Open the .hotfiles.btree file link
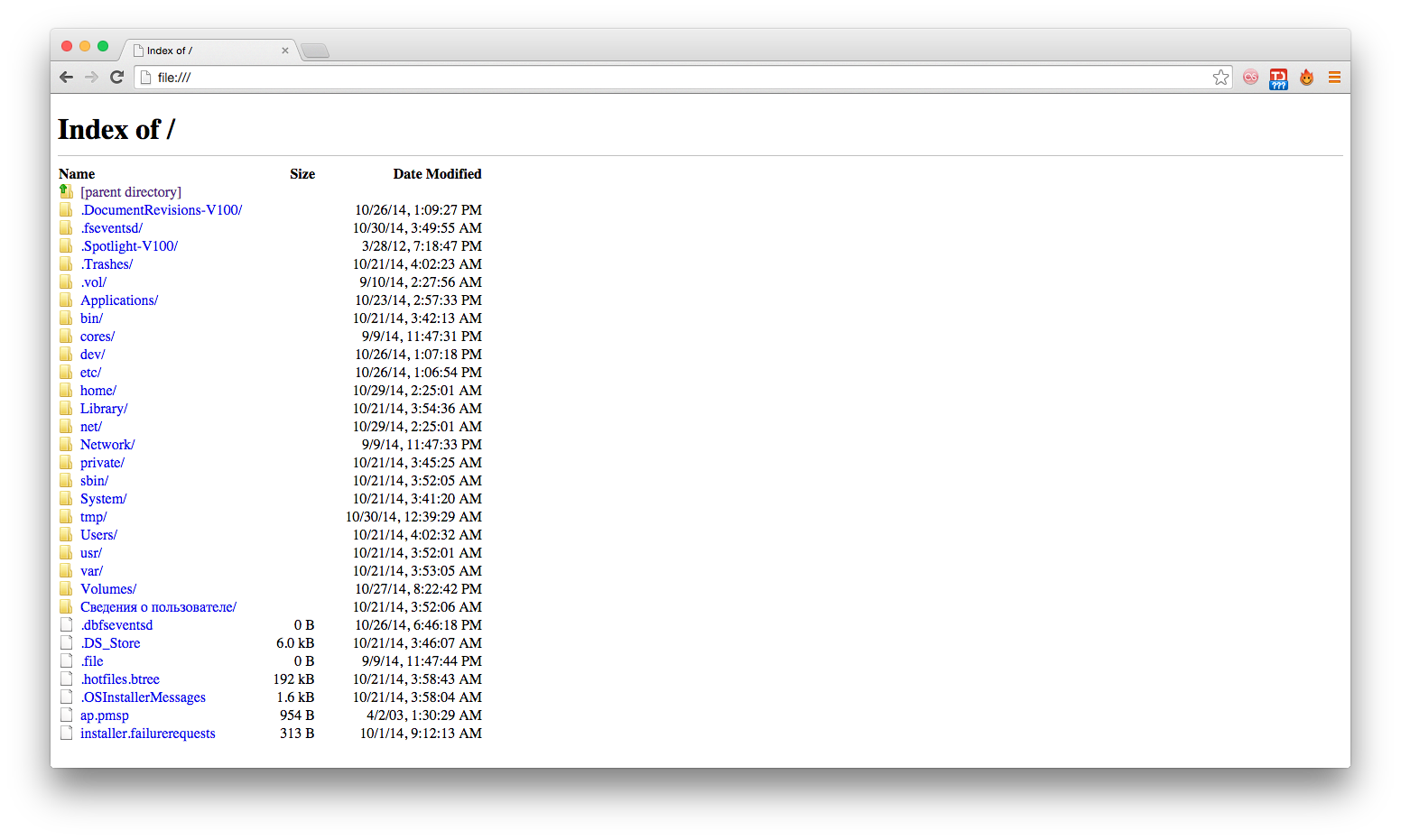 tap(120, 679)
